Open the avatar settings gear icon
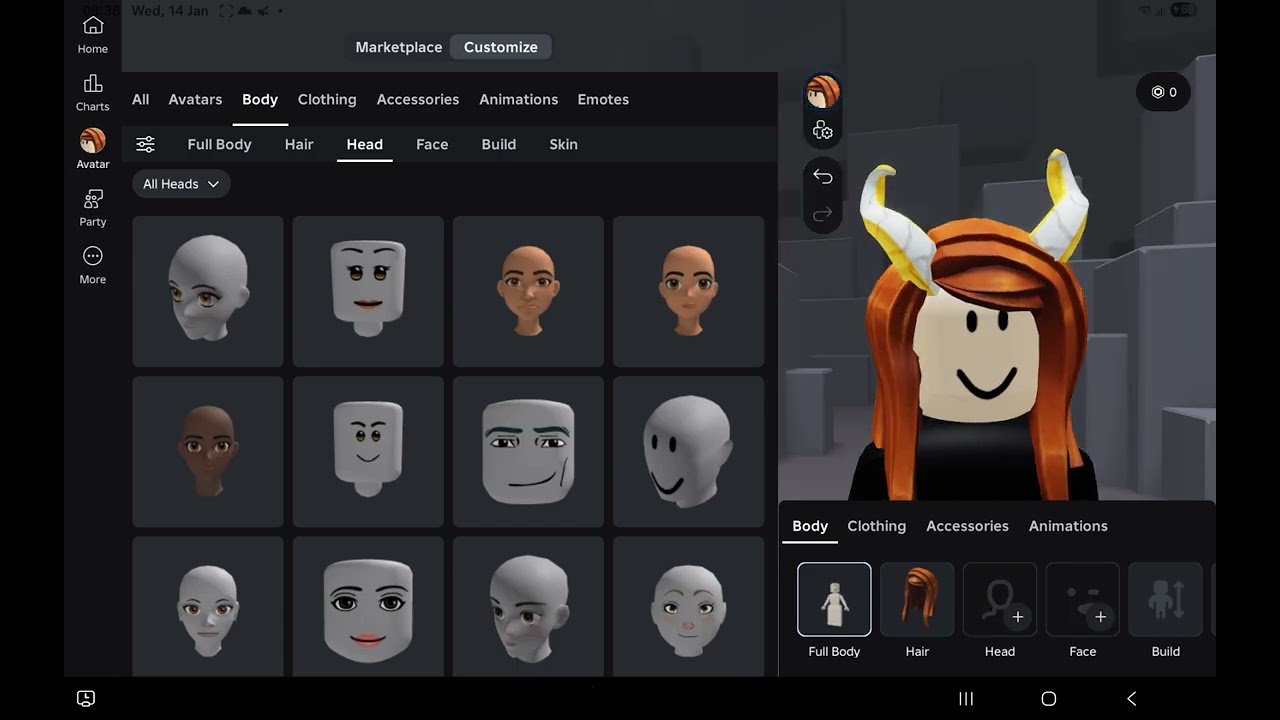The width and height of the screenshot is (1280, 720). 823,131
